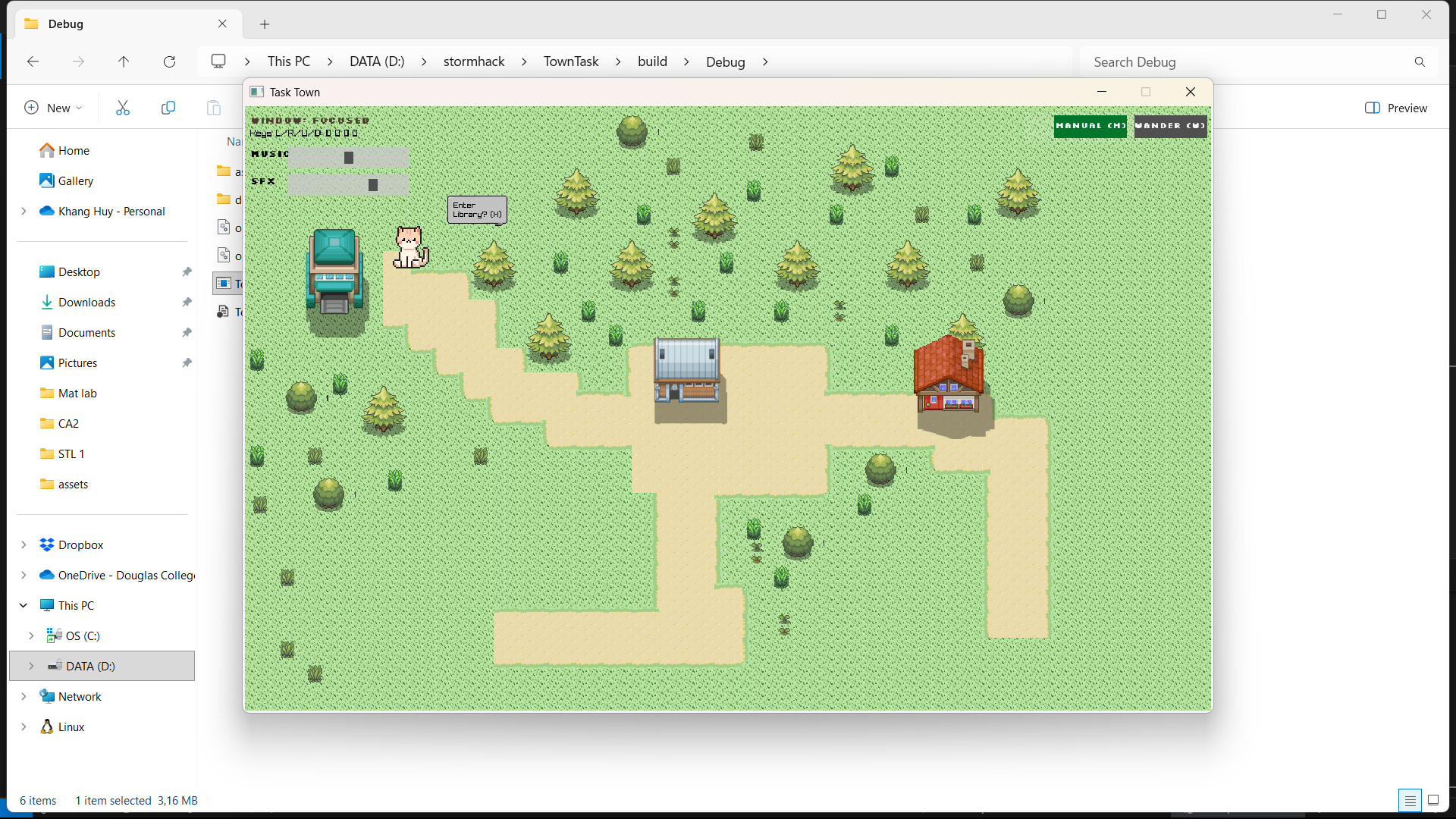Click the red-roofed house
The width and height of the screenshot is (1456, 819).
[949, 374]
